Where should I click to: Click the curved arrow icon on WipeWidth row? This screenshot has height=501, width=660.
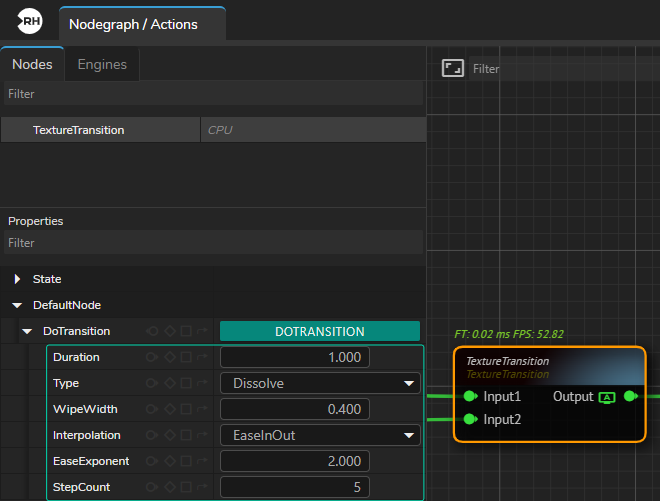click(x=202, y=409)
